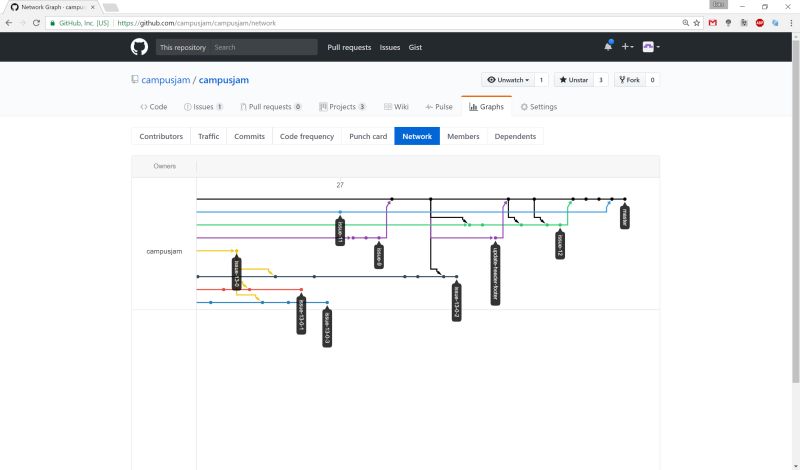Open the campusjam repository name link

[224, 80]
